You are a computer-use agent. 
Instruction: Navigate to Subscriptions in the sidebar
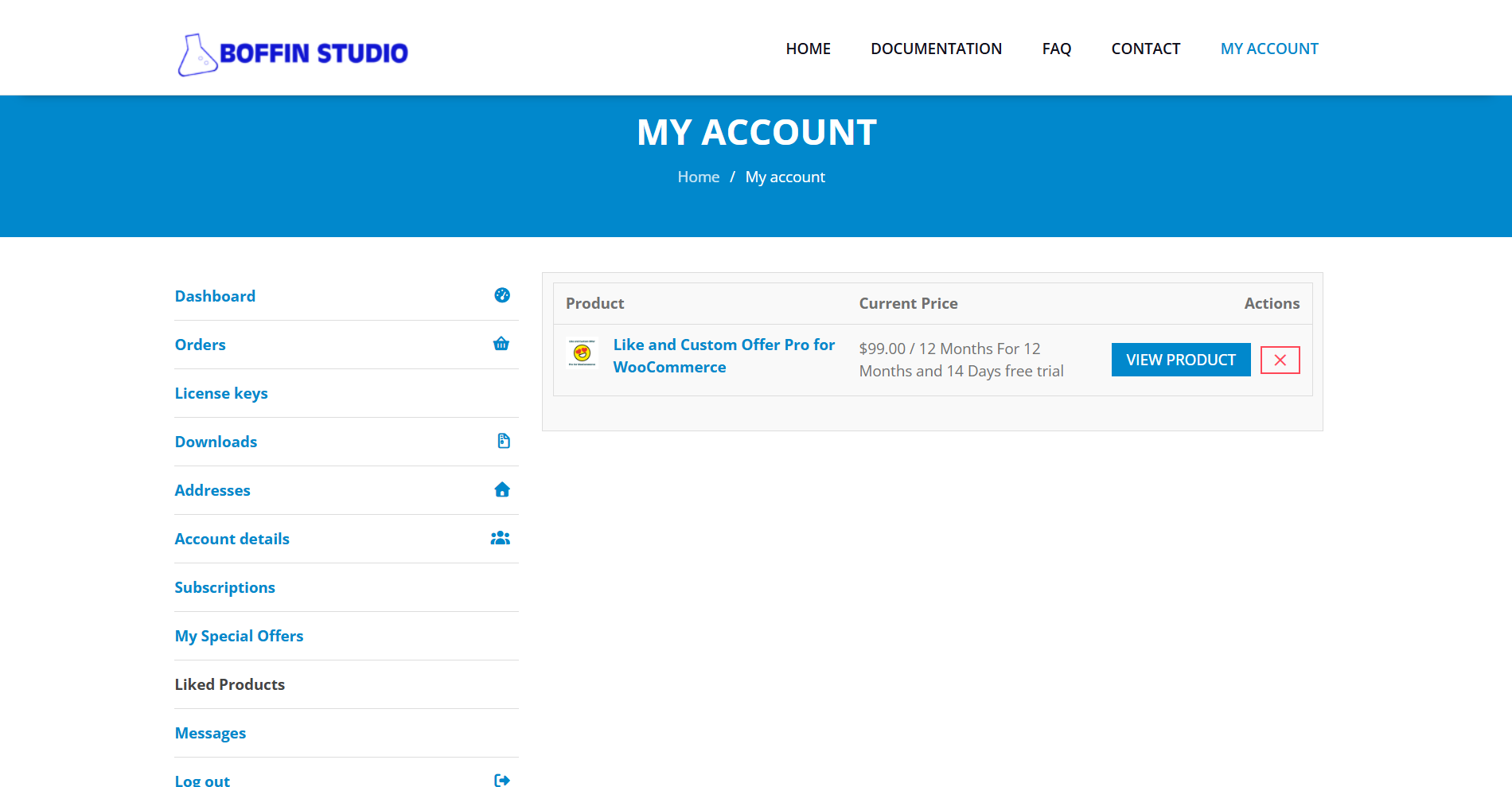224,587
